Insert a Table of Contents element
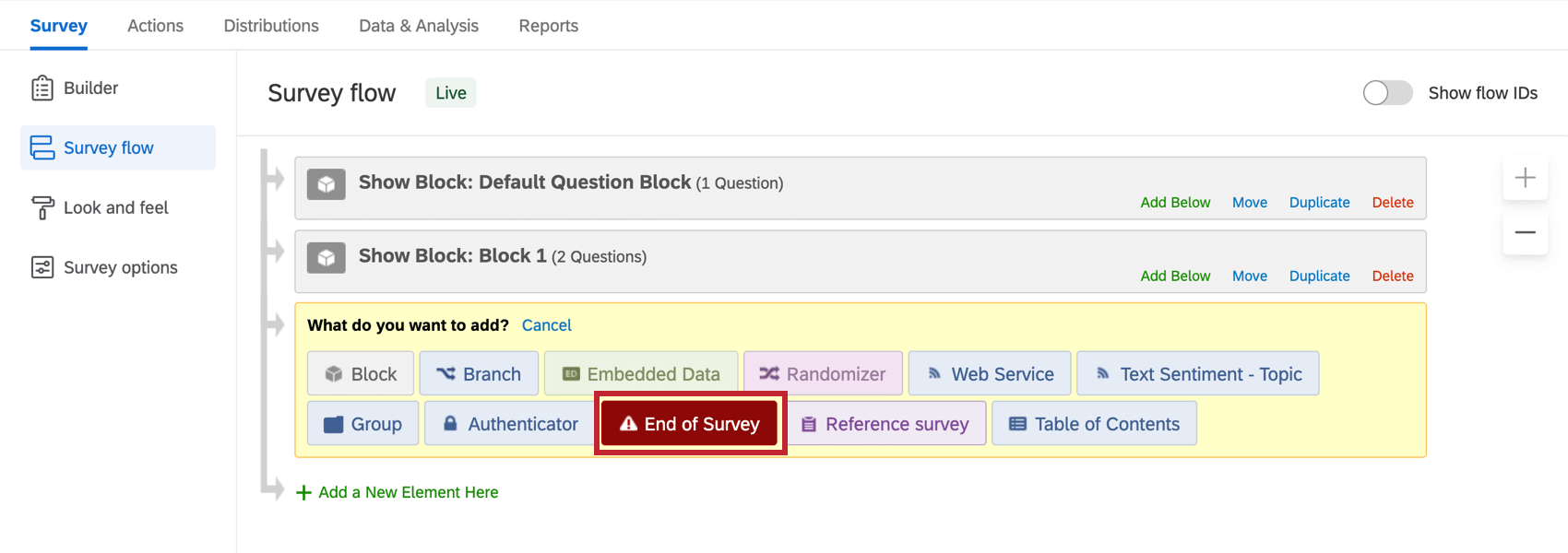 1094,423
